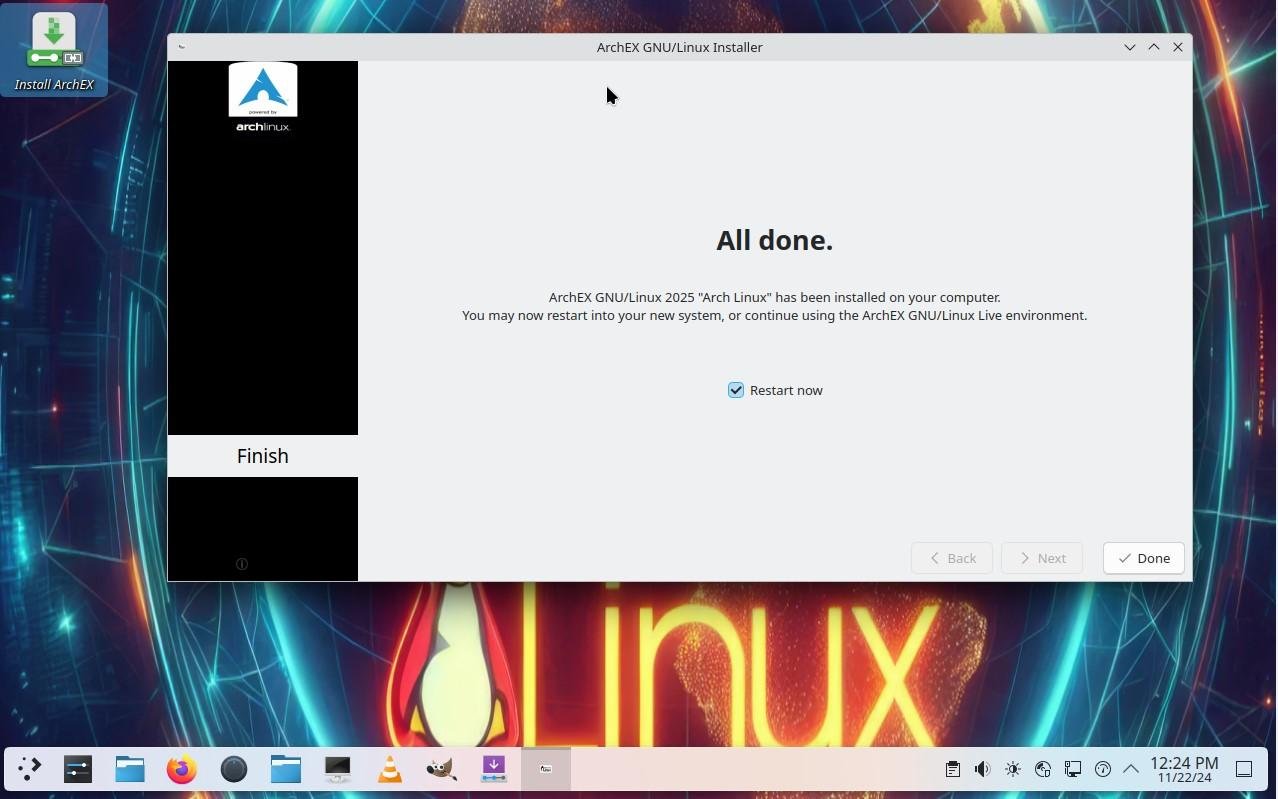
Task: Click the Show Desktop button
Action: tap(1244, 769)
